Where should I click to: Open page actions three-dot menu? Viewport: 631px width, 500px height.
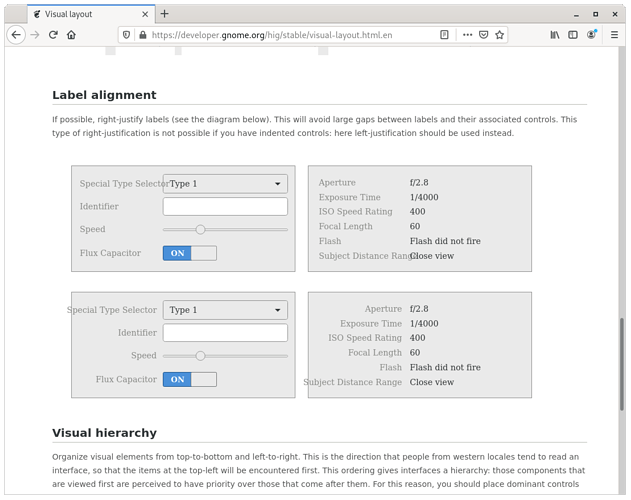pos(467,34)
